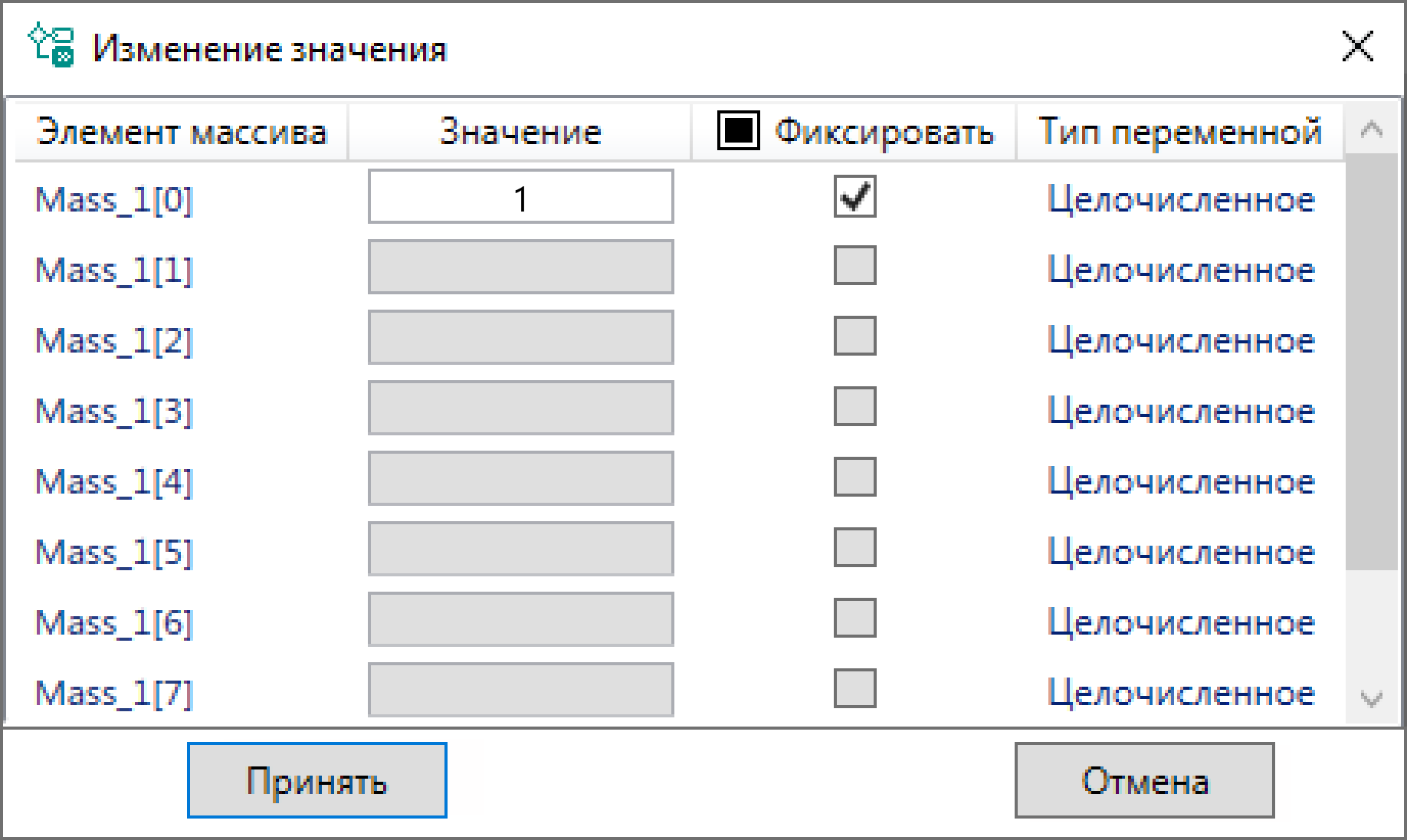
Task: Check the Mass_1[7] fix checkbox
Action: point(854,688)
